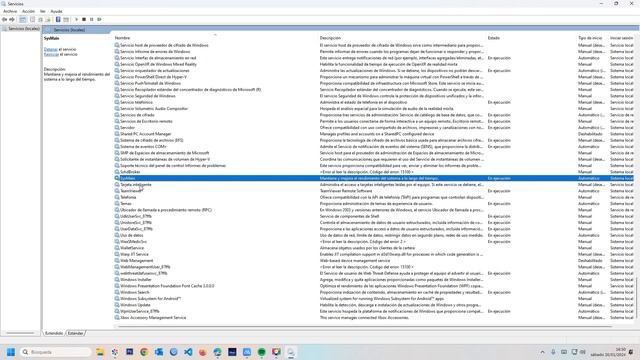640x360 pixels.
Task: Open Spotify from the taskbar
Action: click(x=262, y=352)
